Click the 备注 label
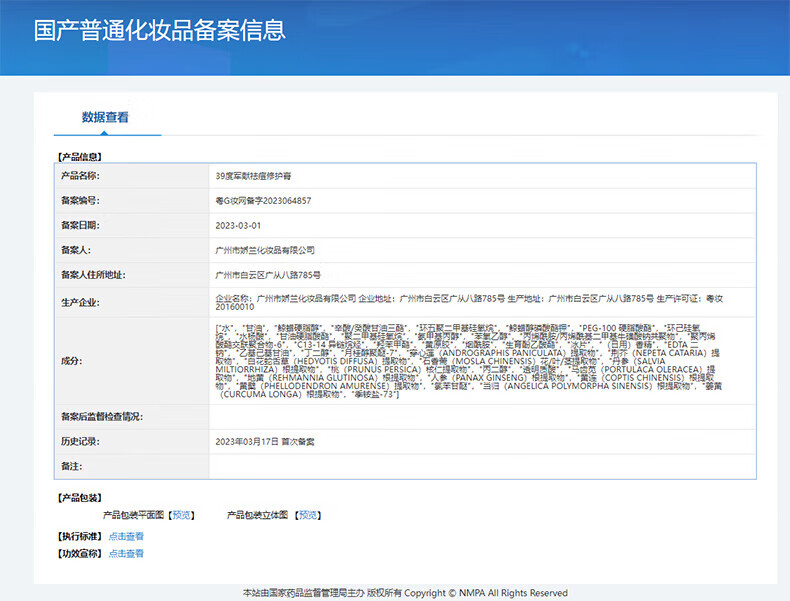Viewport: 790px width, 601px height. point(72,466)
